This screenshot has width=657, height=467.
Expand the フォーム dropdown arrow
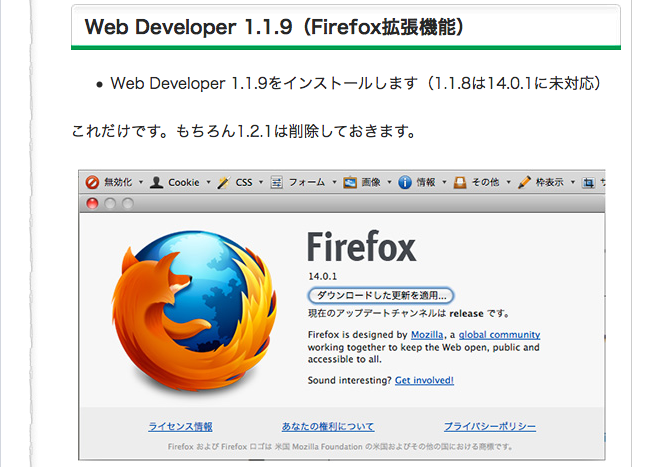[334, 182]
